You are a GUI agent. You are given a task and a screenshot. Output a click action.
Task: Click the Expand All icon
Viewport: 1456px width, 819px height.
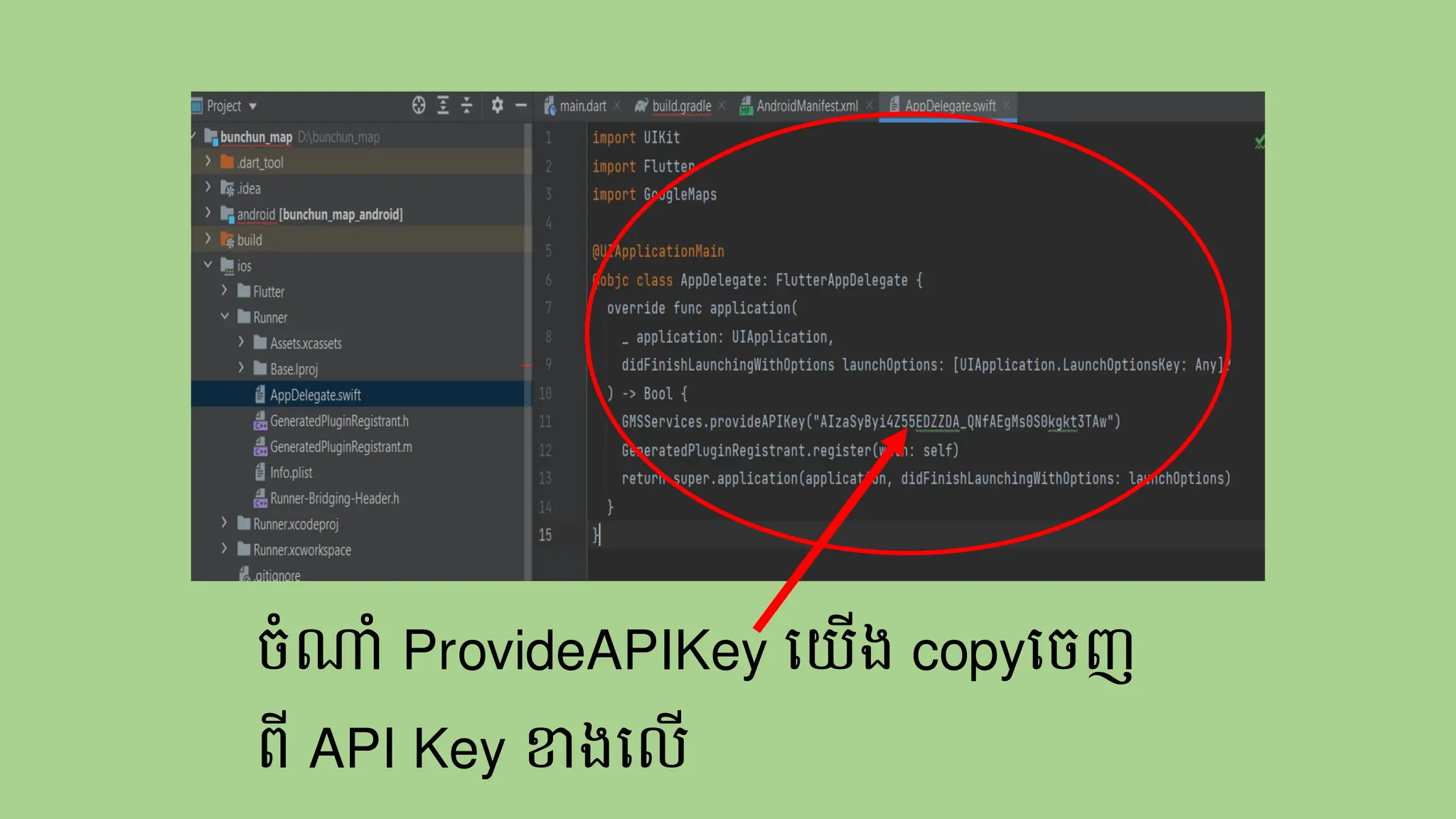(443, 105)
